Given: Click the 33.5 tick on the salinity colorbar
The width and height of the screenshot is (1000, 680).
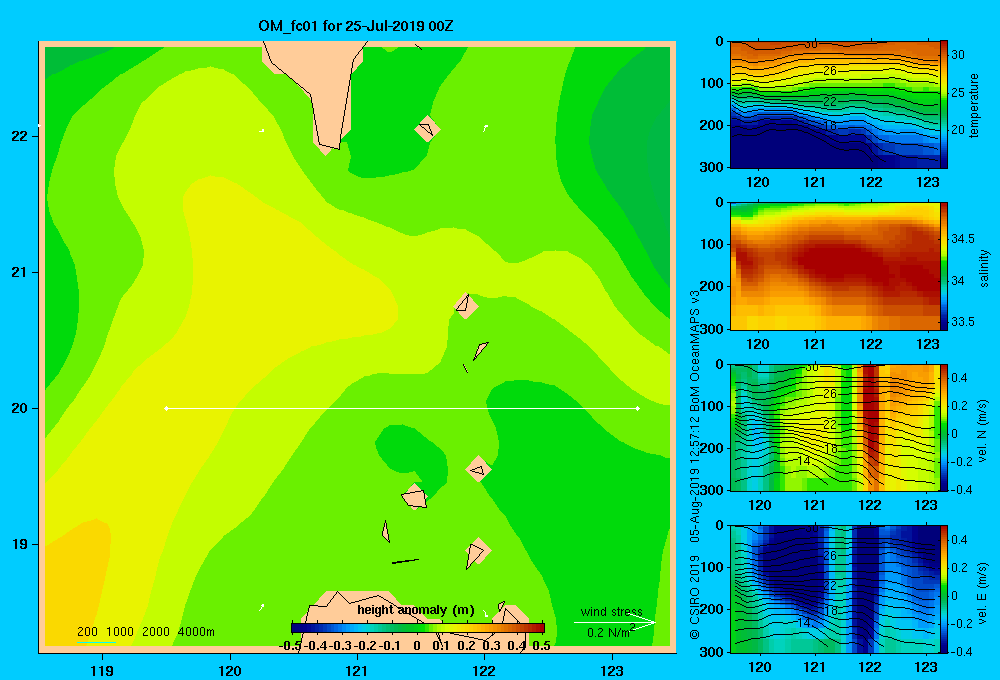Looking at the screenshot, I should pos(962,322).
